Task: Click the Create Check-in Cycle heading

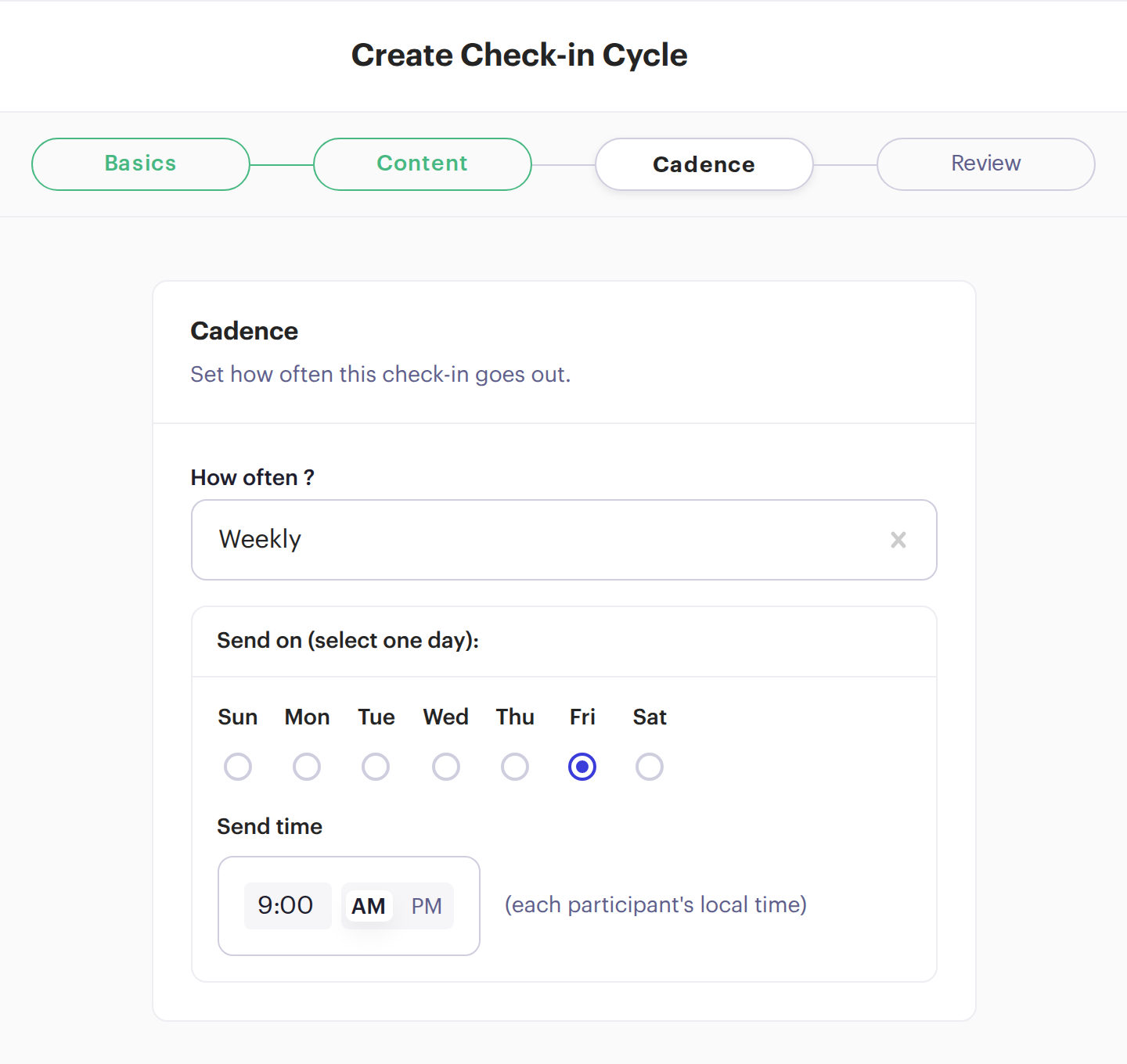Action: (519, 56)
